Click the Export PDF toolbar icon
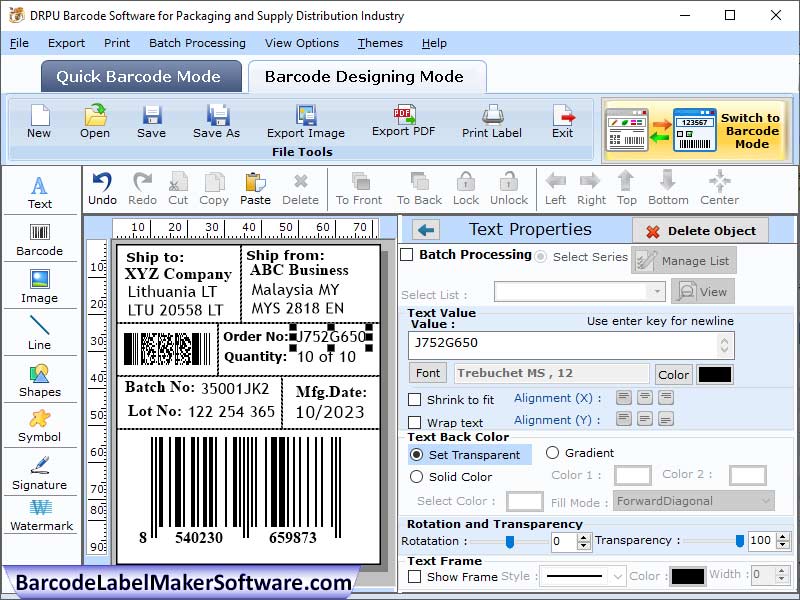 coord(402,122)
